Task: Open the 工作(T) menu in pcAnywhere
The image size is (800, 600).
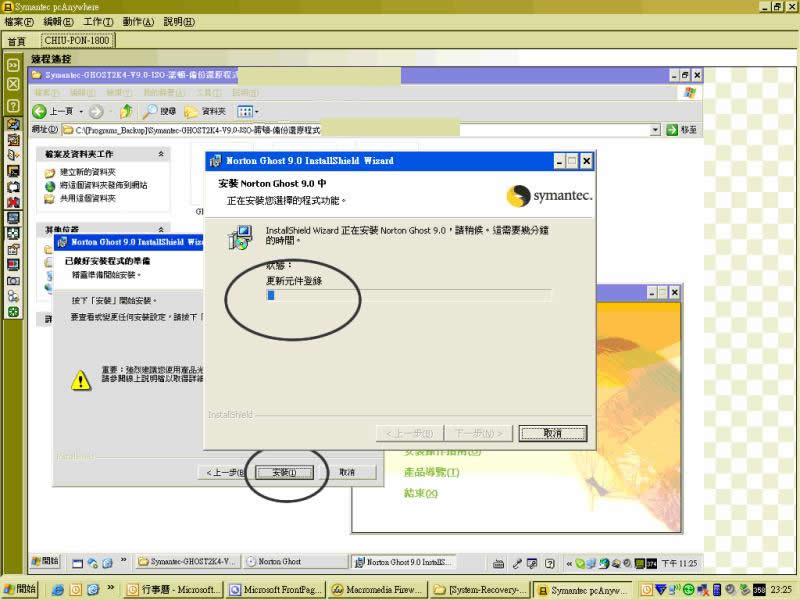Action: click(98, 22)
